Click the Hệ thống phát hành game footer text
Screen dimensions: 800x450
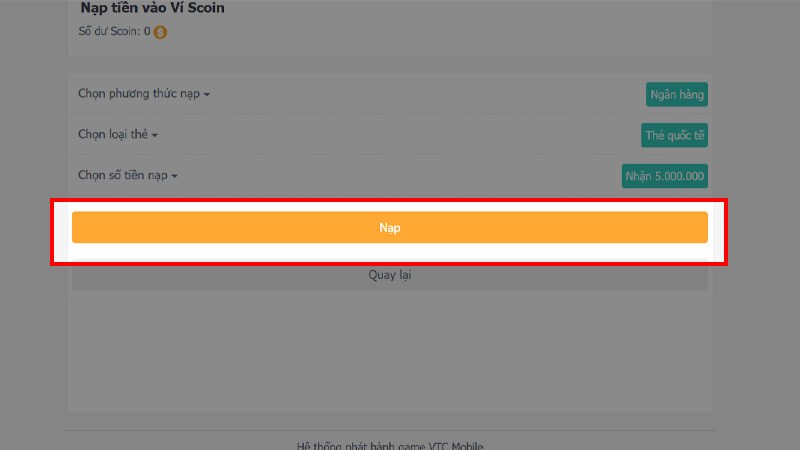pos(390,445)
